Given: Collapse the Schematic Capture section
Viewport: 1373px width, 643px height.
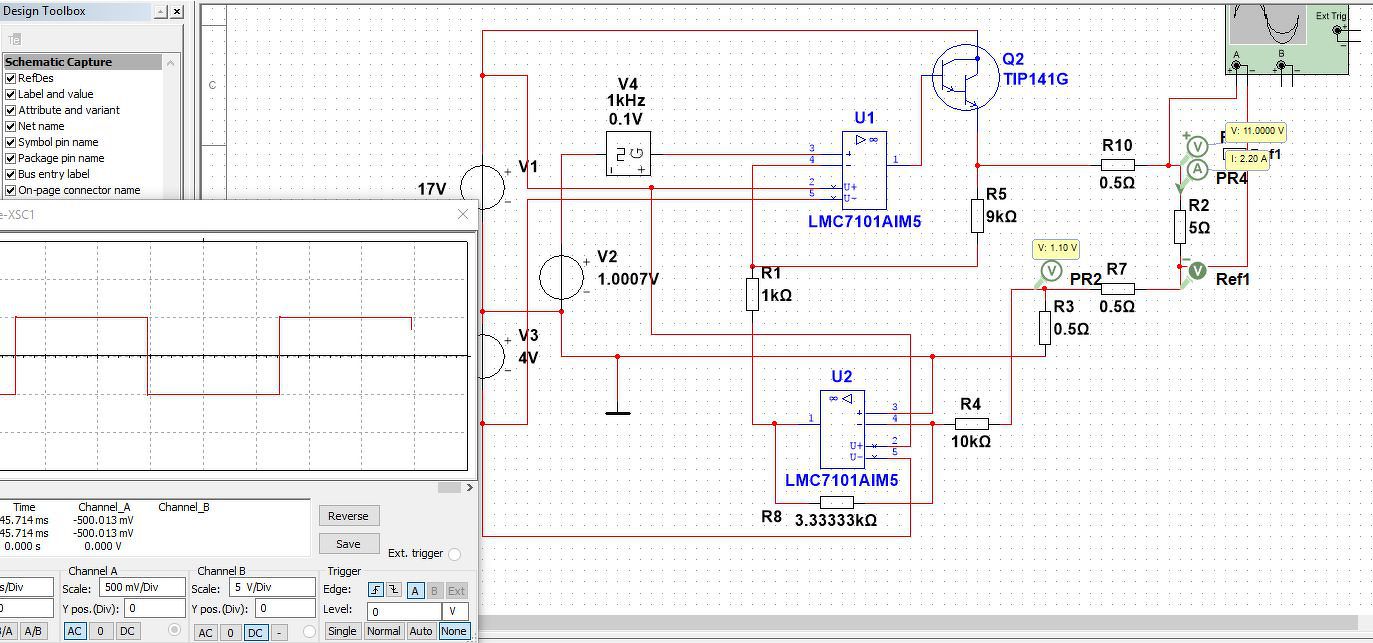Looking at the screenshot, I should (x=170, y=62).
